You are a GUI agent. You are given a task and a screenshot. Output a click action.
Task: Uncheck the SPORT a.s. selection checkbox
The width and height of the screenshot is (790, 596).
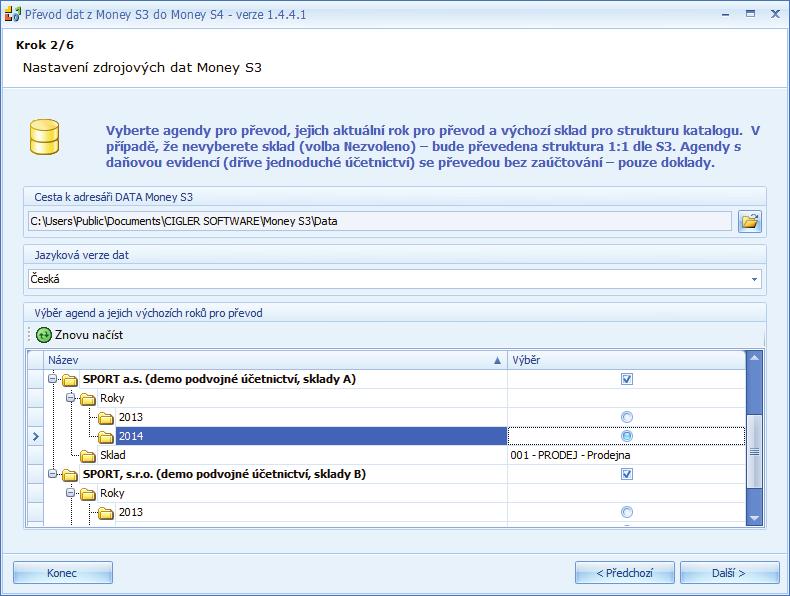[627, 379]
